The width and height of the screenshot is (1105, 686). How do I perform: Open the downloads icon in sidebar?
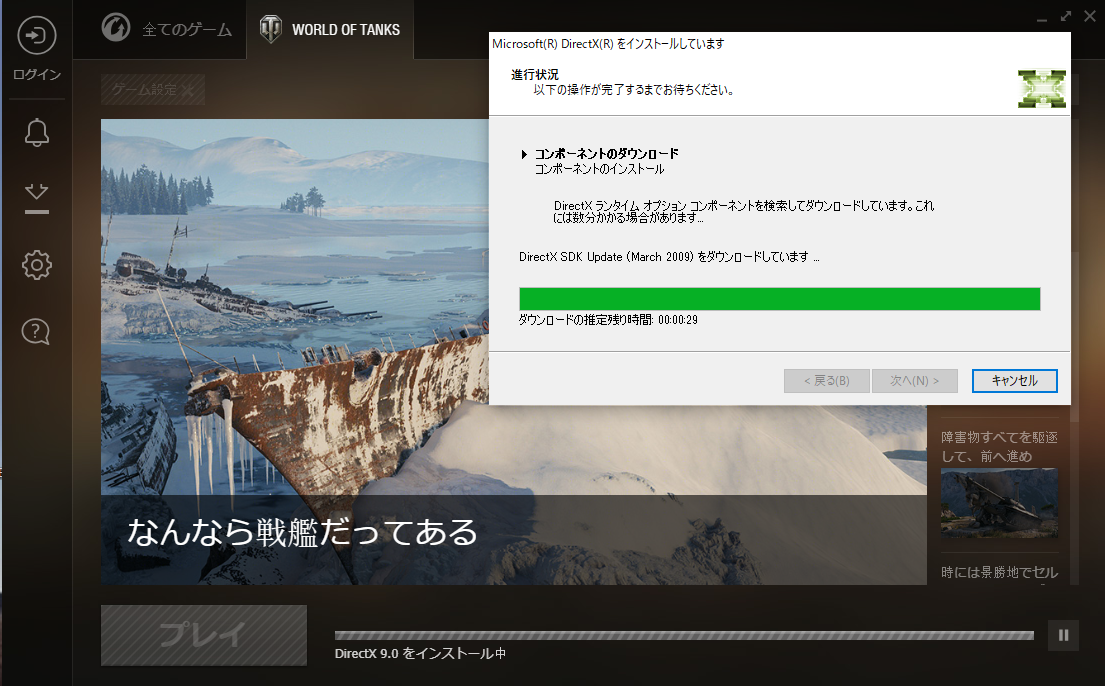click(x=37, y=198)
